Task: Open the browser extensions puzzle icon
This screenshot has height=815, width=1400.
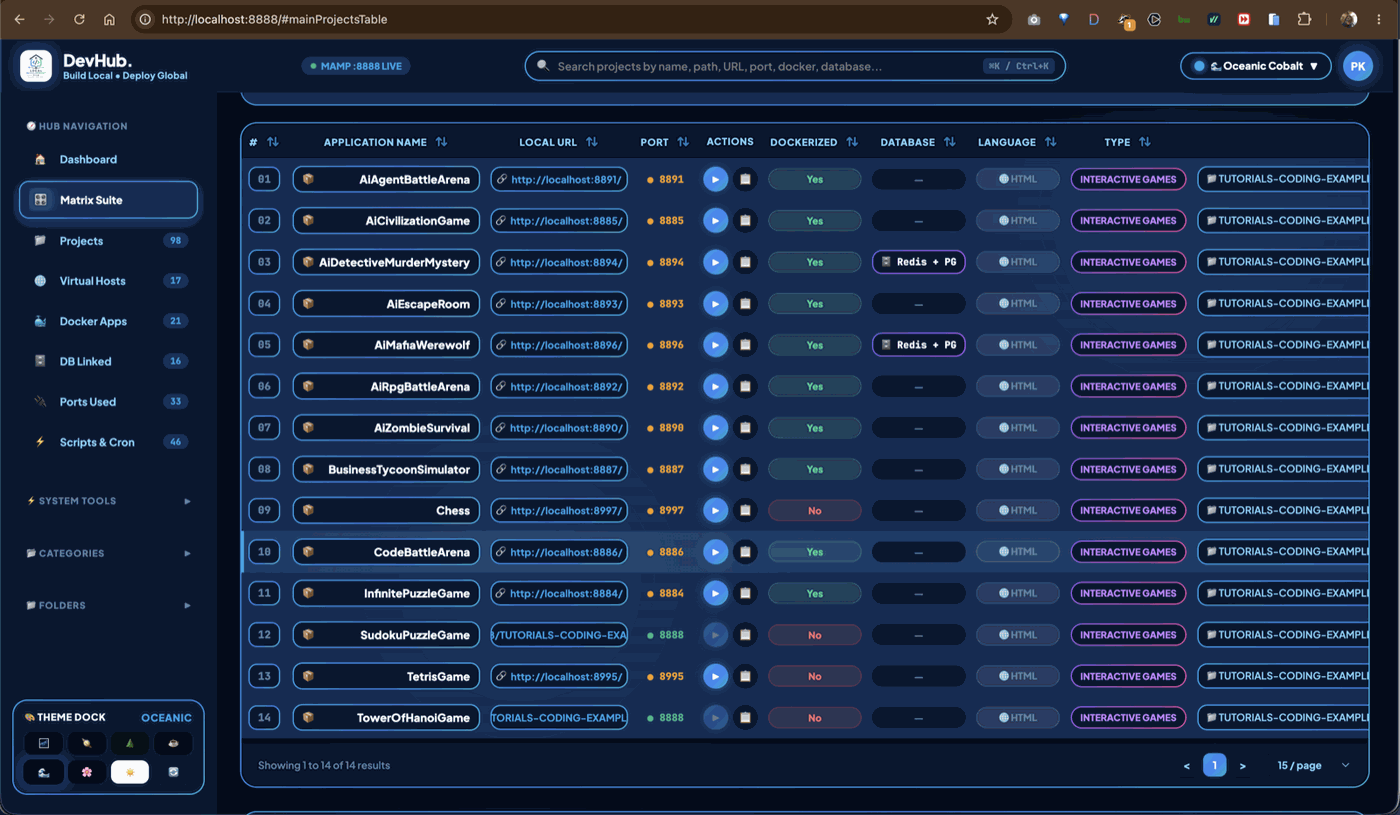Action: (x=1304, y=19)
